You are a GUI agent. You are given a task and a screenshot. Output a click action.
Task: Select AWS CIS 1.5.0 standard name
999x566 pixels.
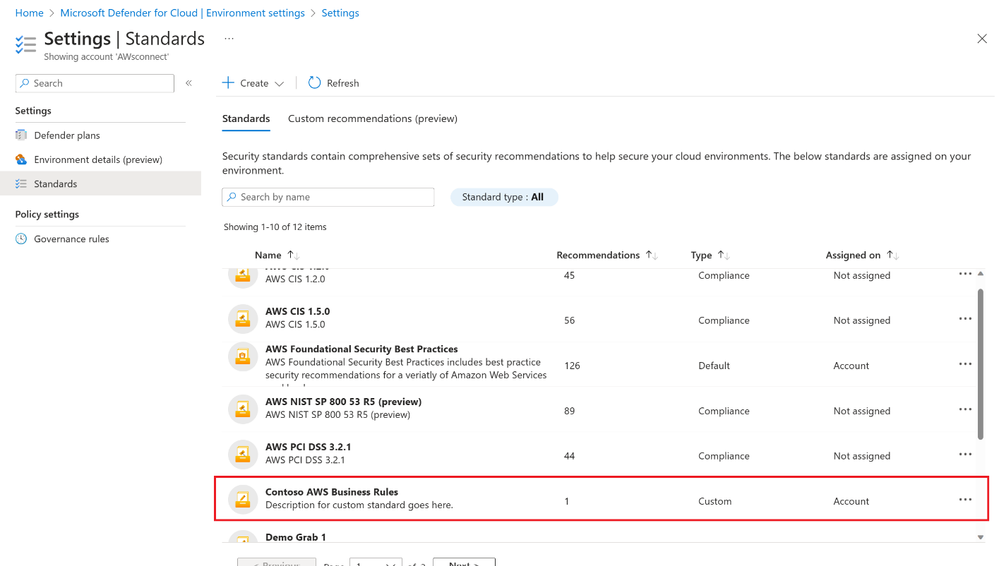pyautogui.click(x=298, y=311)
